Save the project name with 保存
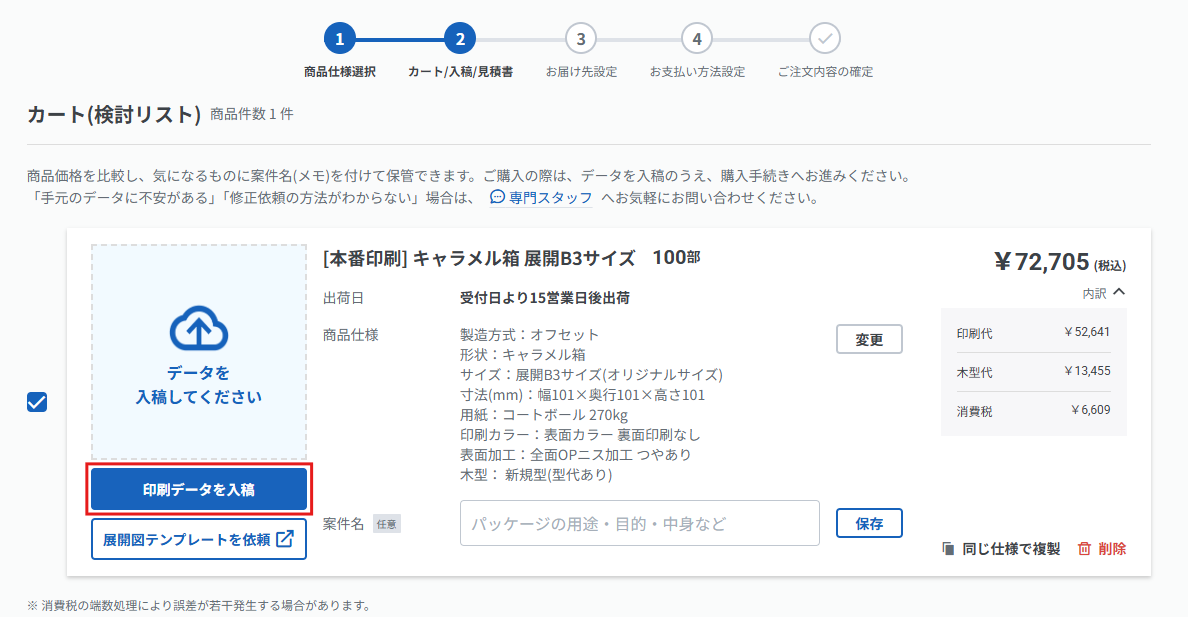This screenshot has height=617, width=1188. (869, 523)
